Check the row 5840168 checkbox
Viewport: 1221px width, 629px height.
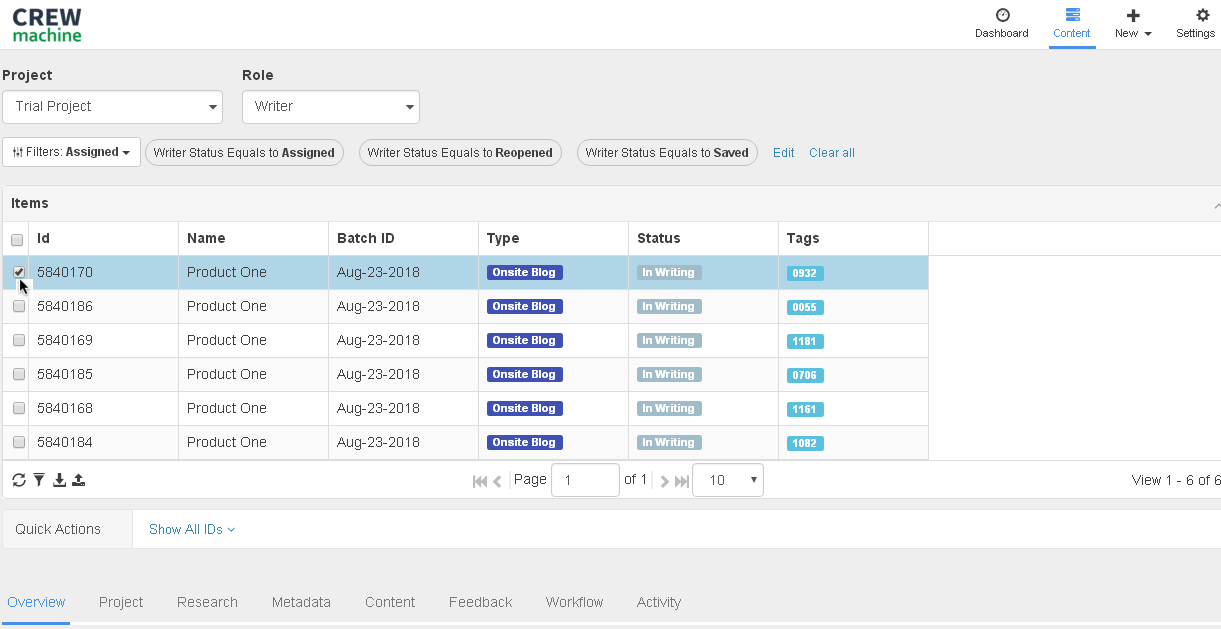point(19,408)
